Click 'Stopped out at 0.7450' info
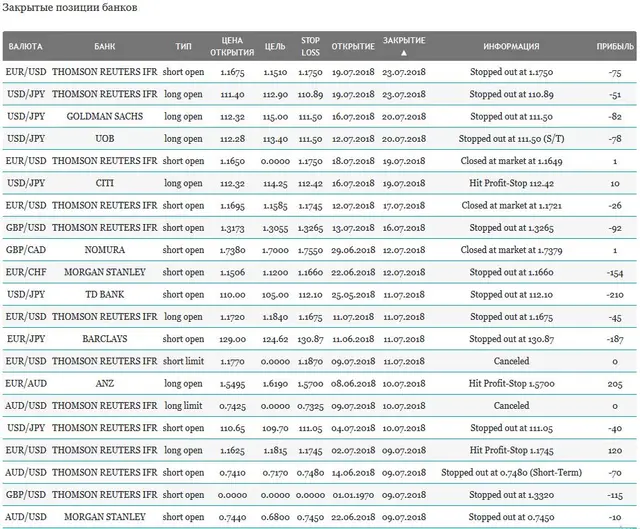This screenshot has width=640, height=529. [x=511, y=517]
